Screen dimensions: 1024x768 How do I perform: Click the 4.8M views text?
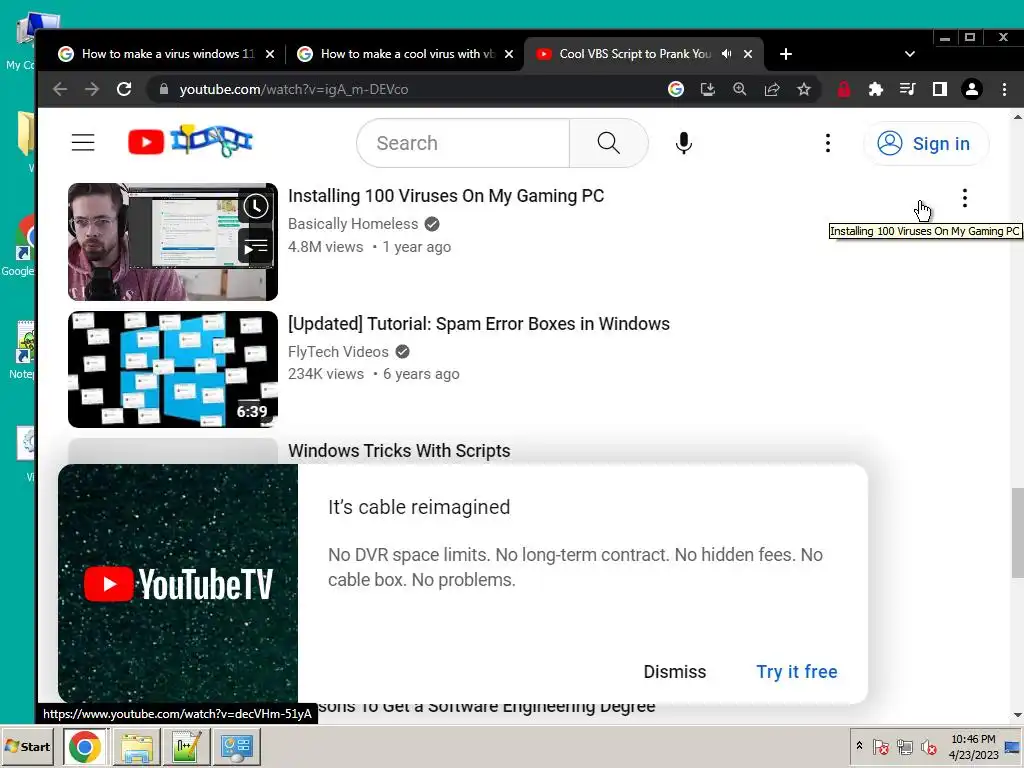[x=325, y=247]
